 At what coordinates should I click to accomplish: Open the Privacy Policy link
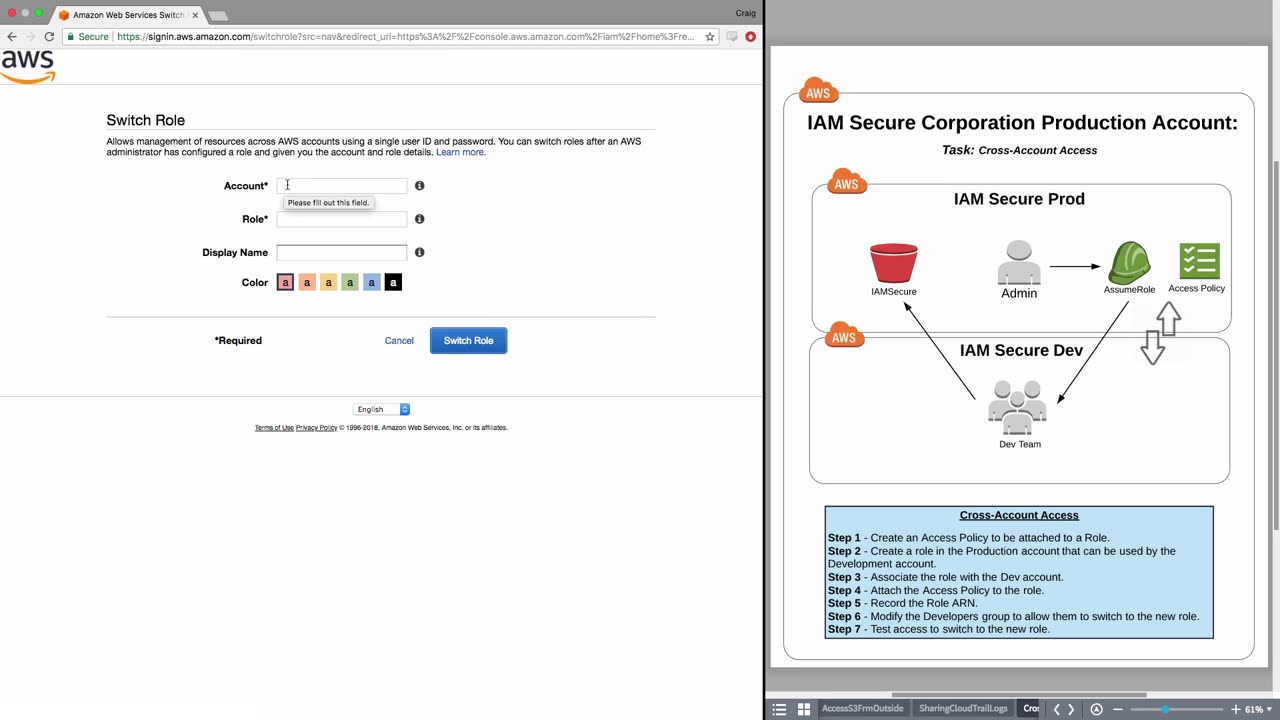[x=317, y=428]
